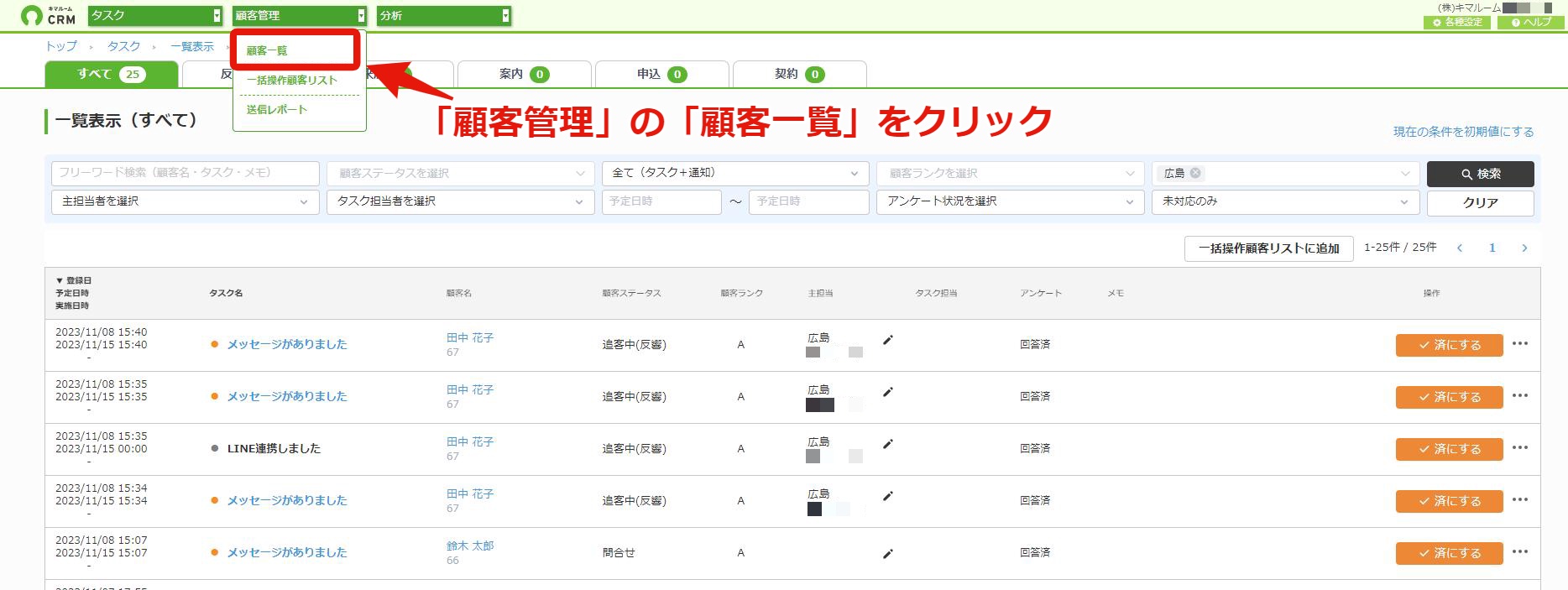1568x590 pixels.
Task: Remove the 広島 tag with its x icon
Action: click(1195, 173)
